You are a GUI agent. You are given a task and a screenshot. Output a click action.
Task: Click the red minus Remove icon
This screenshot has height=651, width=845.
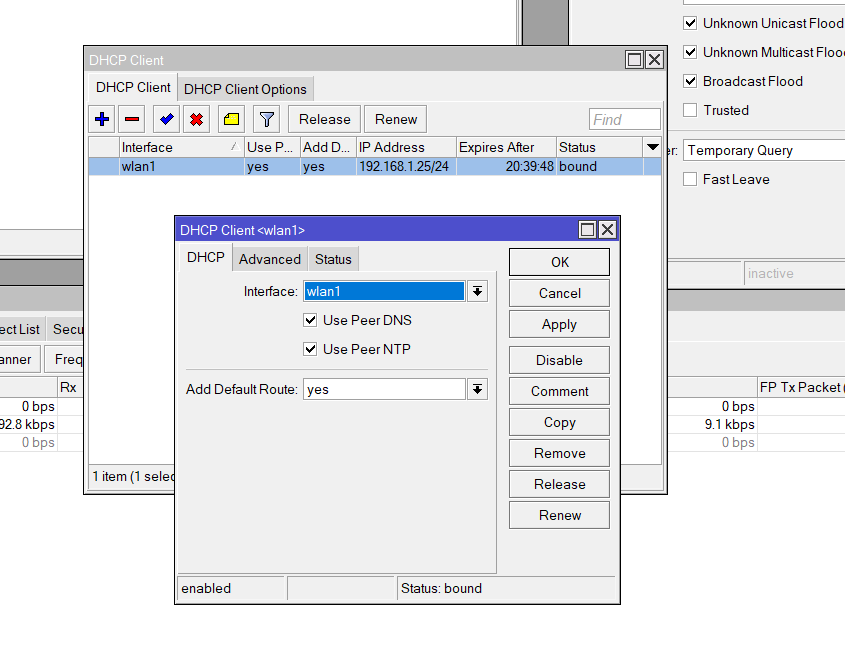click(x=132, y=119)
